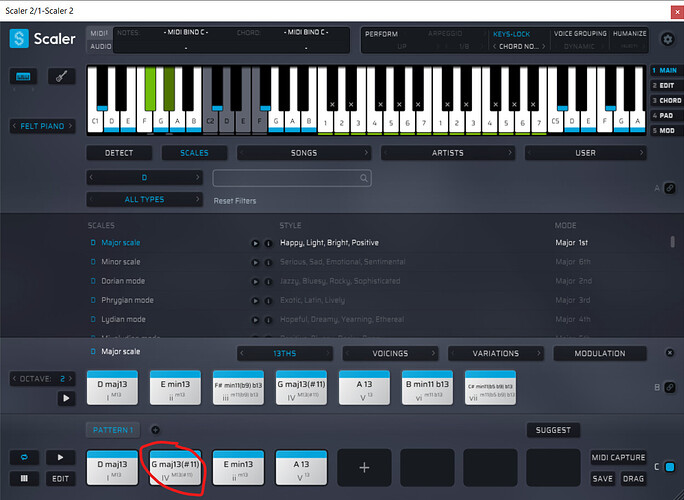The height and width of the screenshot is (500, 684).
Task: Show info for D Phrygian mode
Action: point(268,301)
